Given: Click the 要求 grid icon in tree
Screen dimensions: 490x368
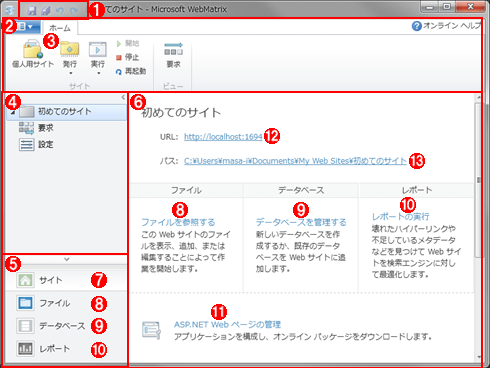Looking at the screenshot, I should 26,128.
